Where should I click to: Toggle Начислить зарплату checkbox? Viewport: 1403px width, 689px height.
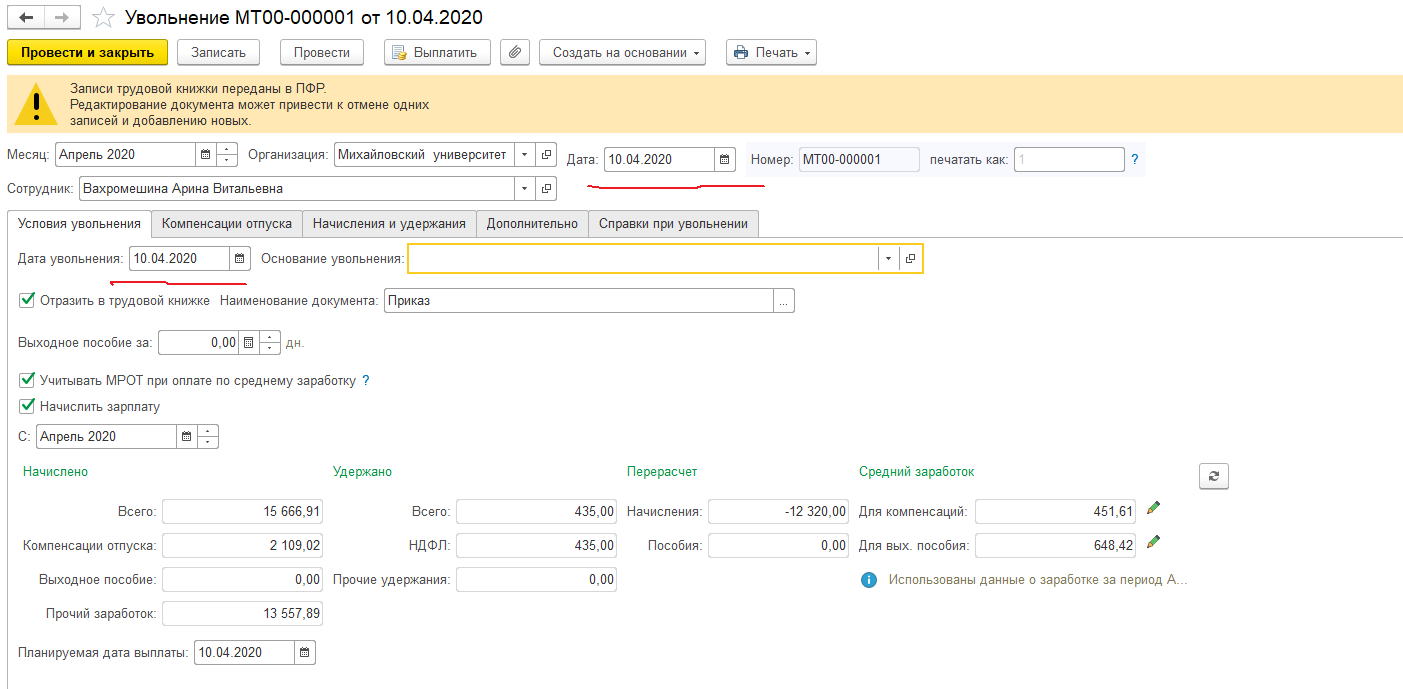[x=26, y=406]
